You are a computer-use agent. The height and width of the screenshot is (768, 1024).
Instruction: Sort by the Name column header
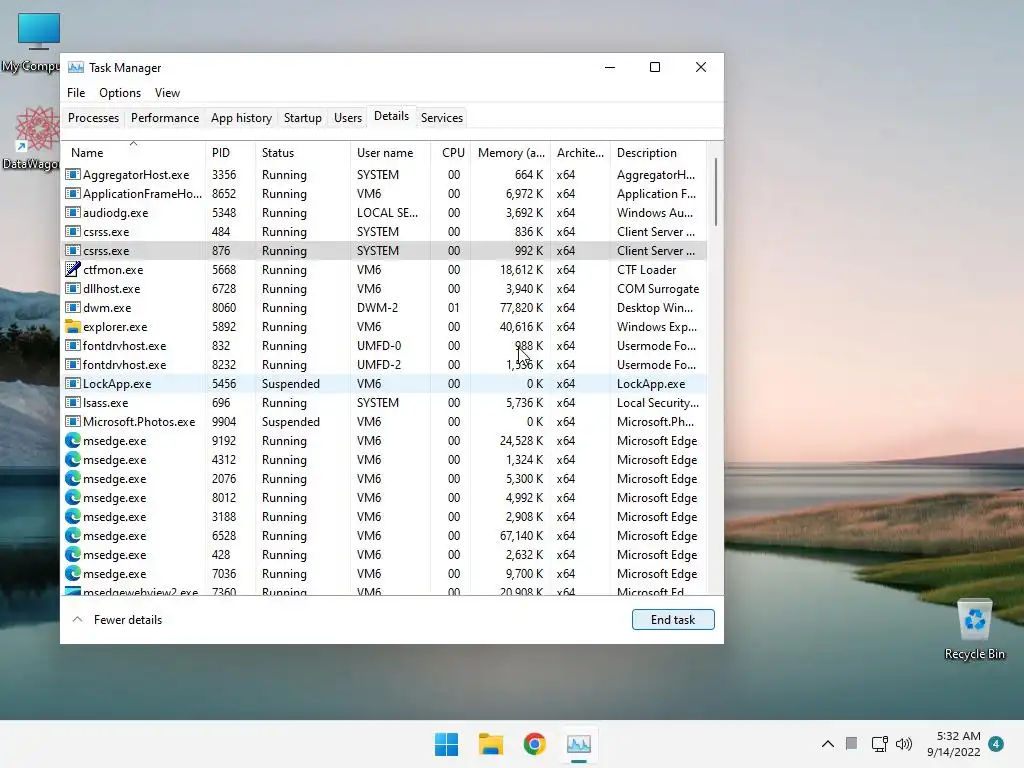133,152
